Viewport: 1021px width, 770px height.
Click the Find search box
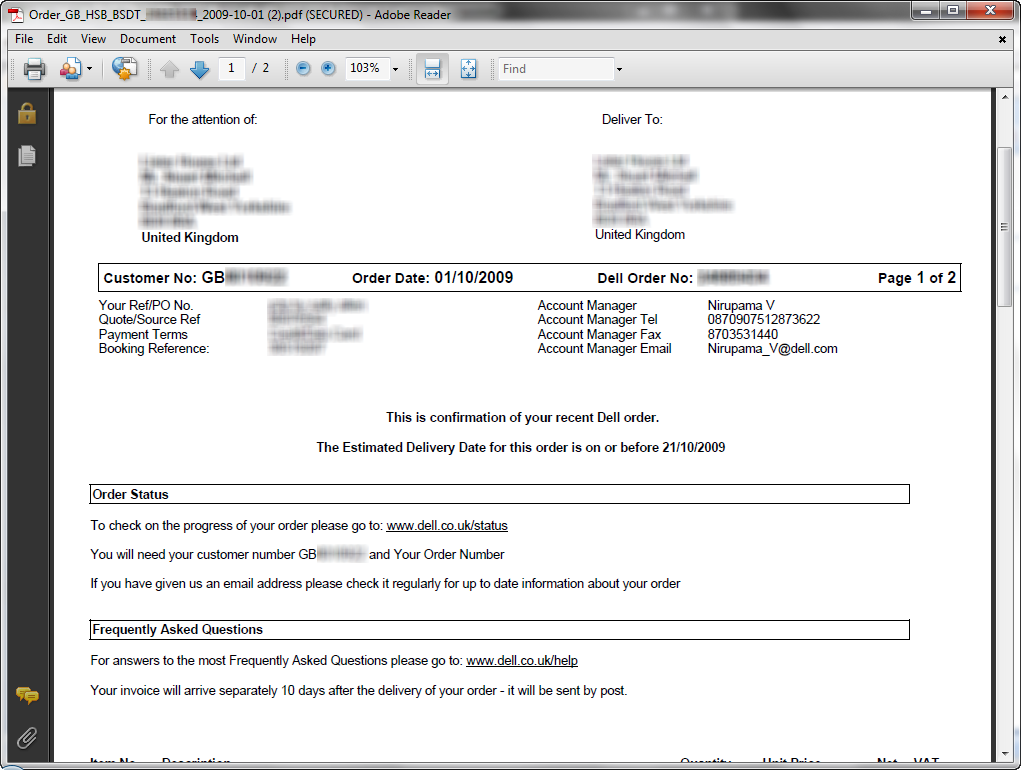pos(556,68)
